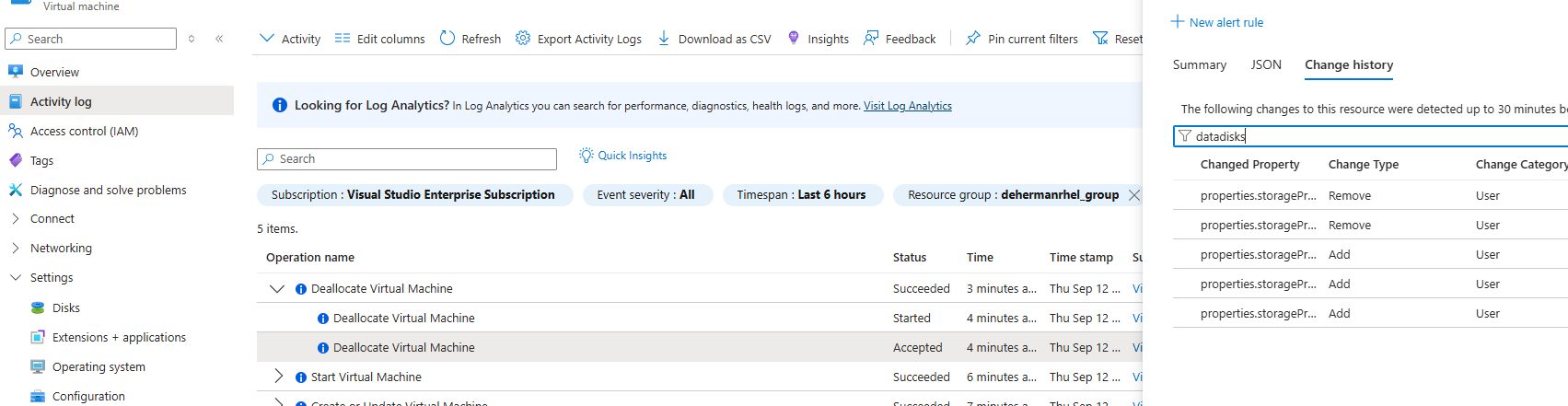Select the Deallocate row with Started status

pyautogui.click(x=700, y=318)
